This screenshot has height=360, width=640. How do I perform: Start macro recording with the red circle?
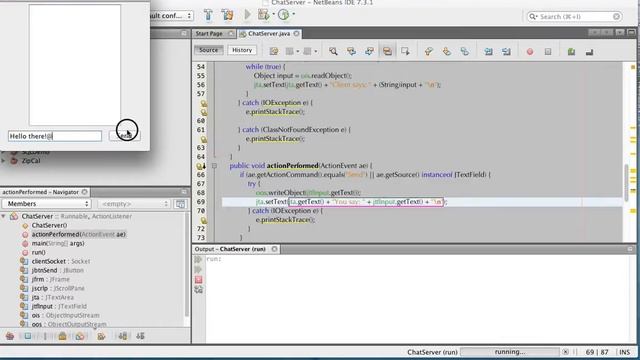tap(530, 51)
